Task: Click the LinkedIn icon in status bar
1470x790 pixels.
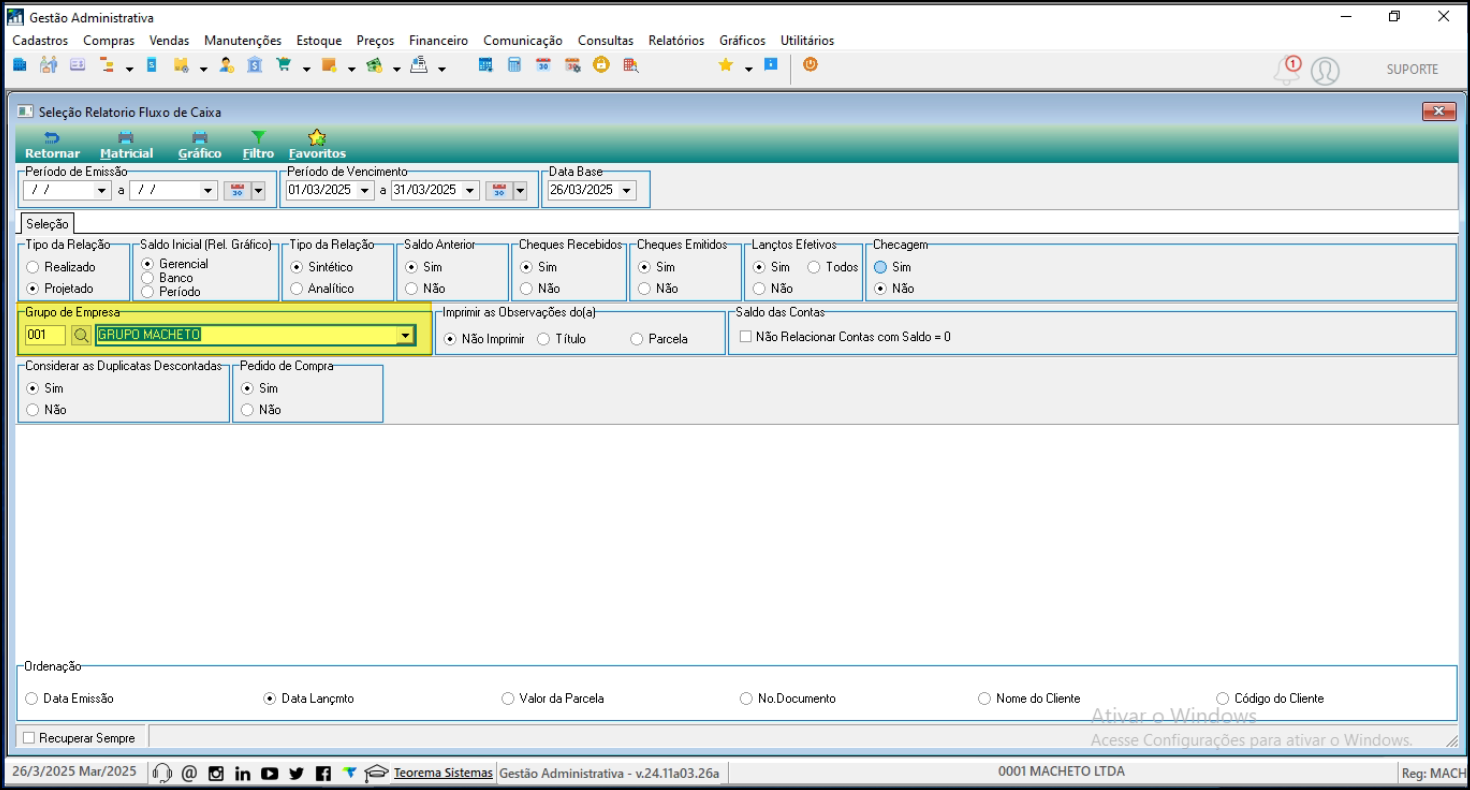Action: coord(242,773)
